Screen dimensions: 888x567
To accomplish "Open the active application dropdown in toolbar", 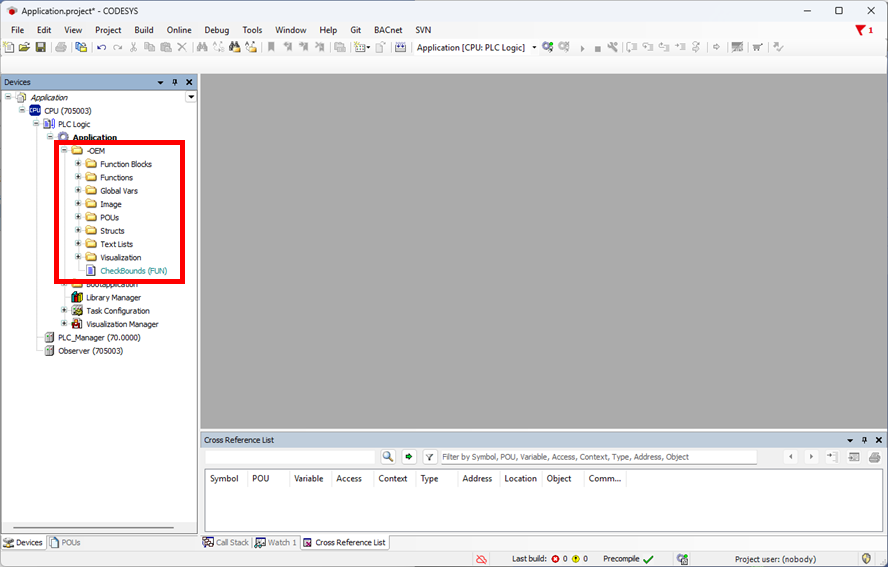I will tap(534, 47).
